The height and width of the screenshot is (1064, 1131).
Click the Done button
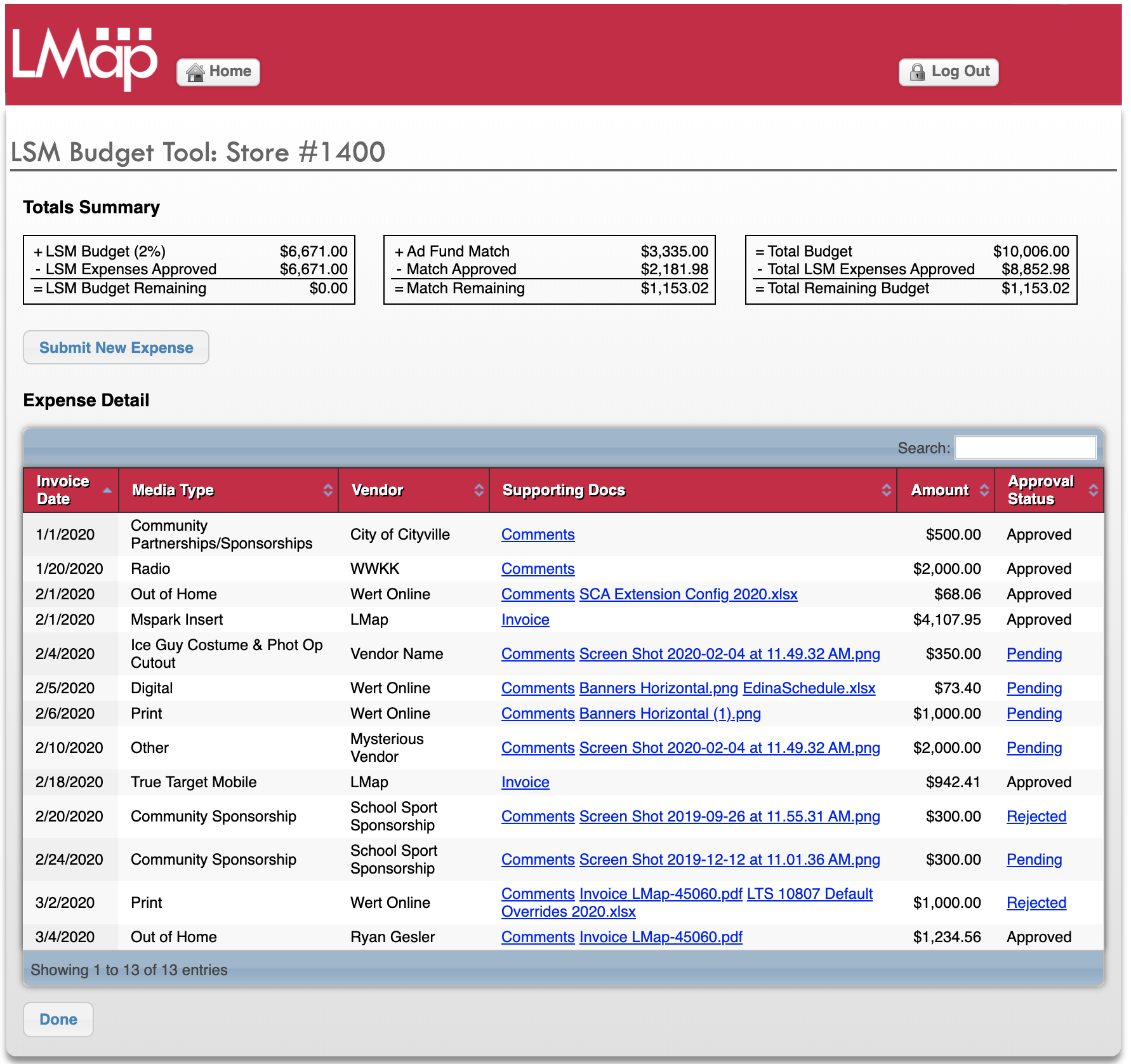point(58,1019)
